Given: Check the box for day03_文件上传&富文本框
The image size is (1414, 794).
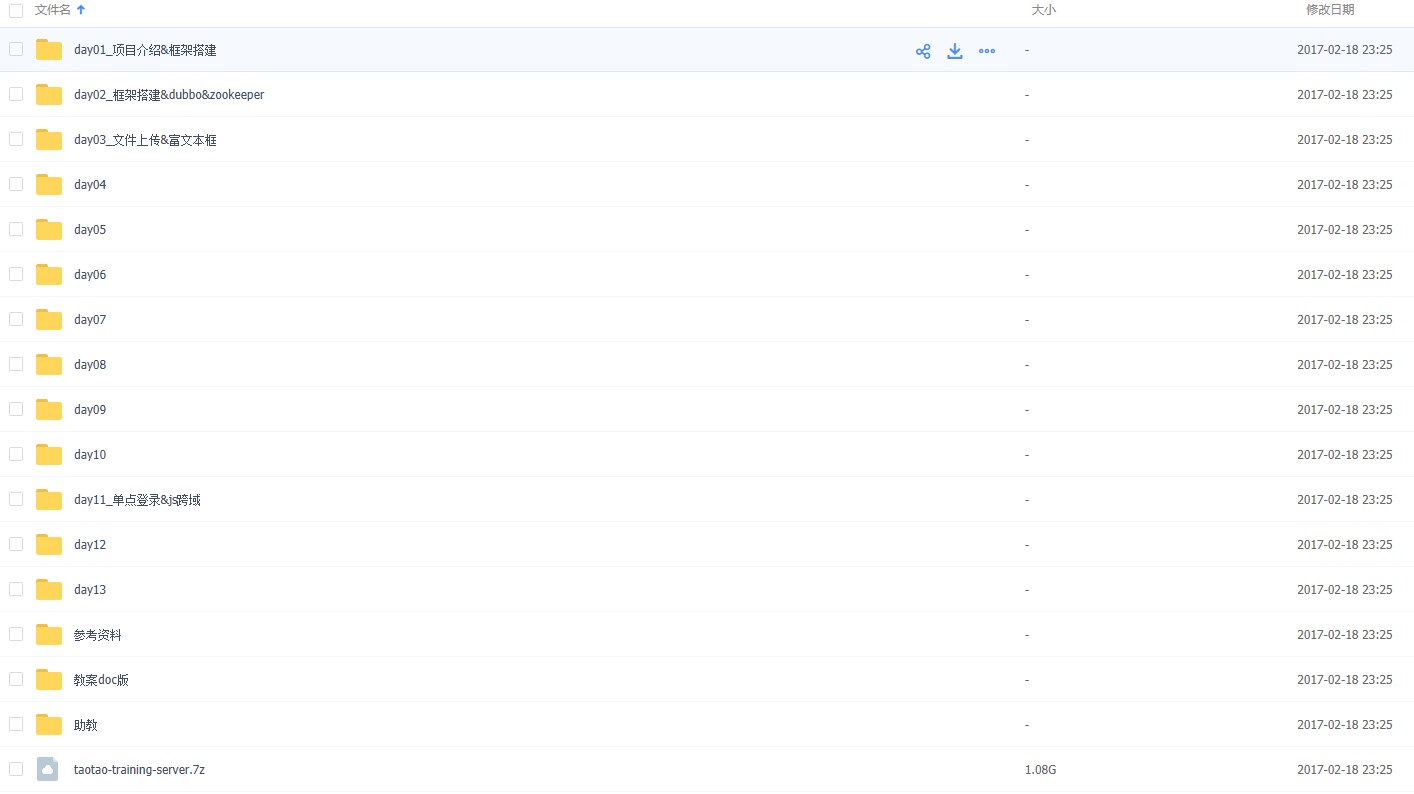Looking at the screenshot, I should (16, 139).
